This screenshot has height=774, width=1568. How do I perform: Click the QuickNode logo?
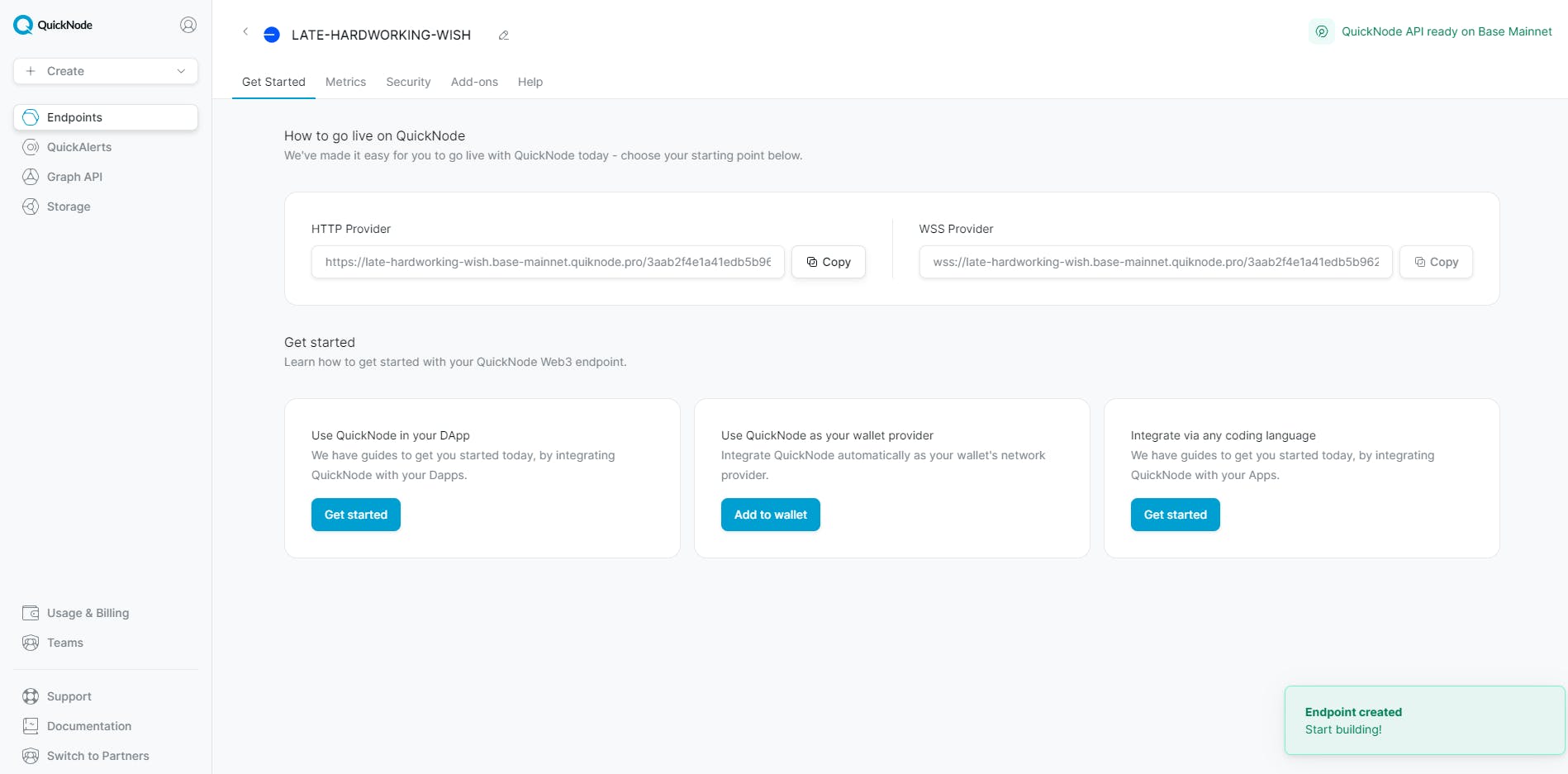tap(53, 25)
